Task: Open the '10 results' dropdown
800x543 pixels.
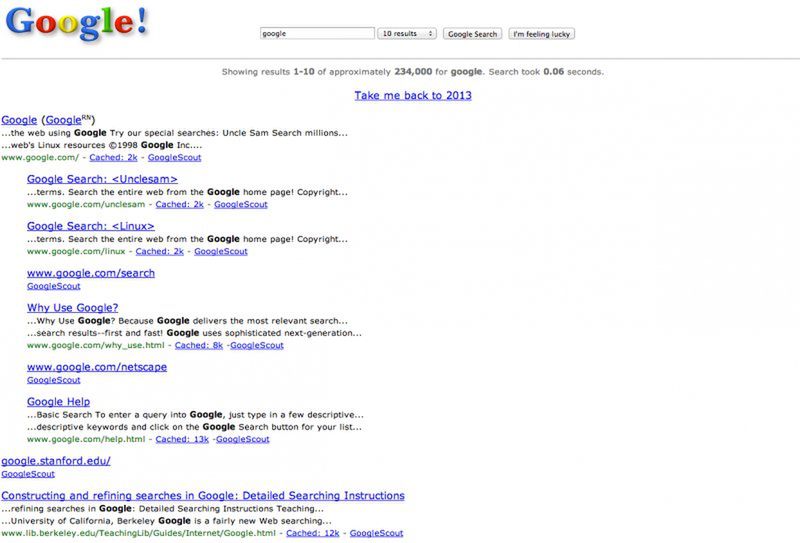Action: pos(407,33)
